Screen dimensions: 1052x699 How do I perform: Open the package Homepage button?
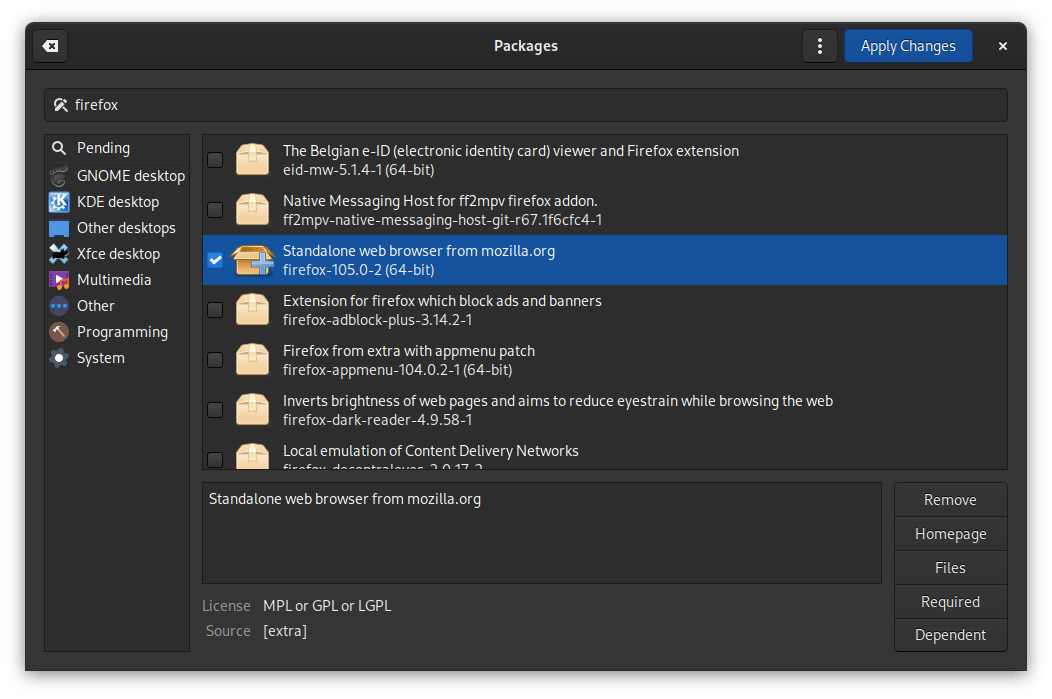(x=950, y=534)
